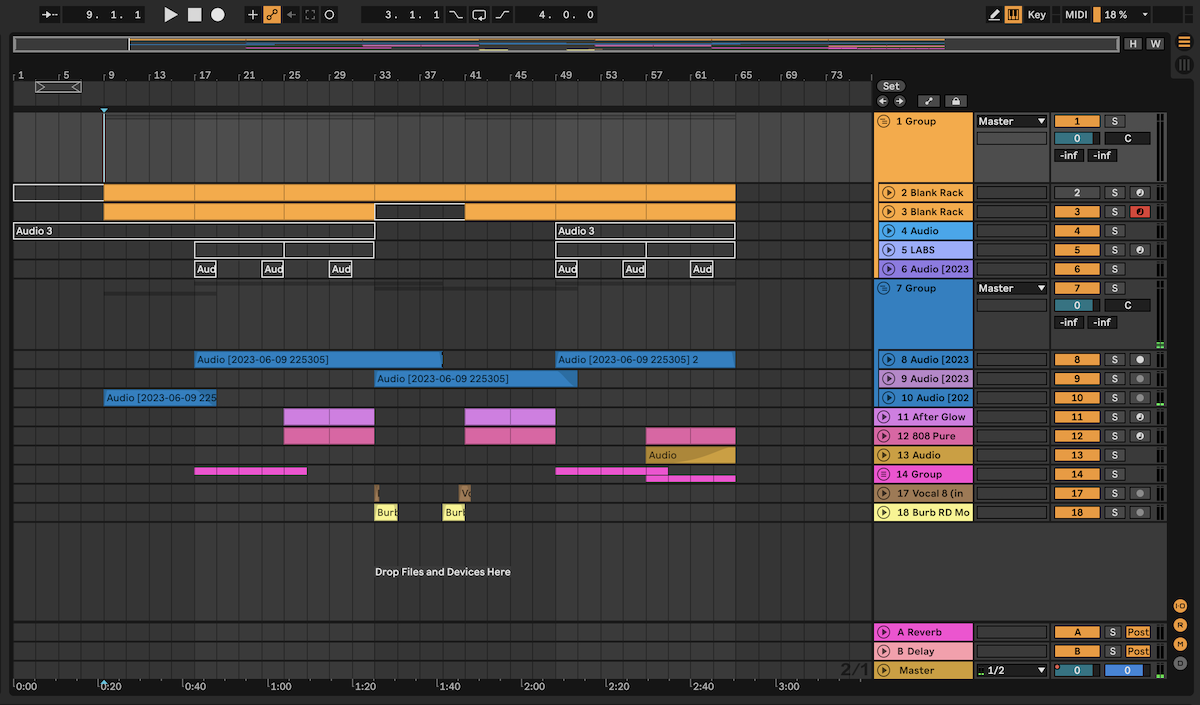Solo the 4 Audio track
Image resolution: width=1200 pixels, height=705 pixels.
1114,231
